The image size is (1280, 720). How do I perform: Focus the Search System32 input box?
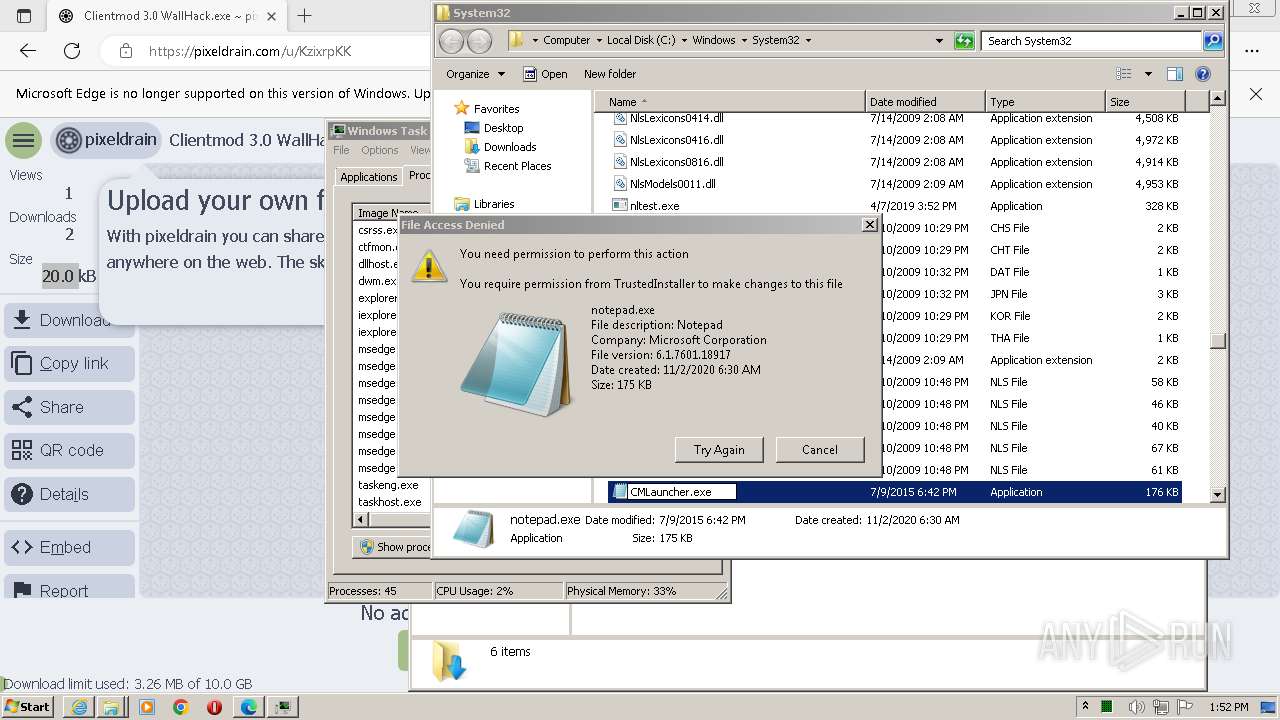tap(1092, 41)
